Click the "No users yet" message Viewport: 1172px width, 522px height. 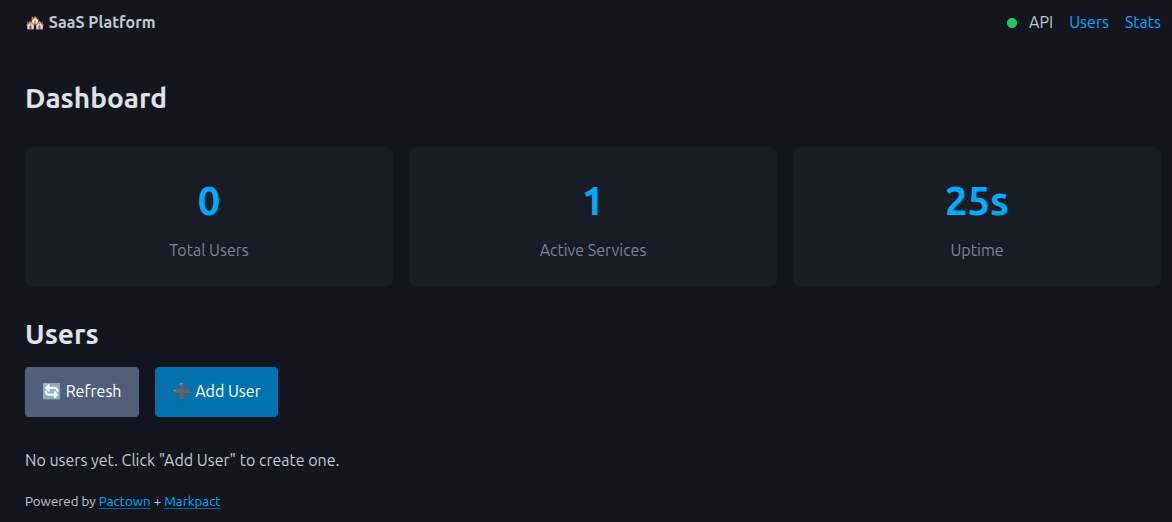coord(182,461)
